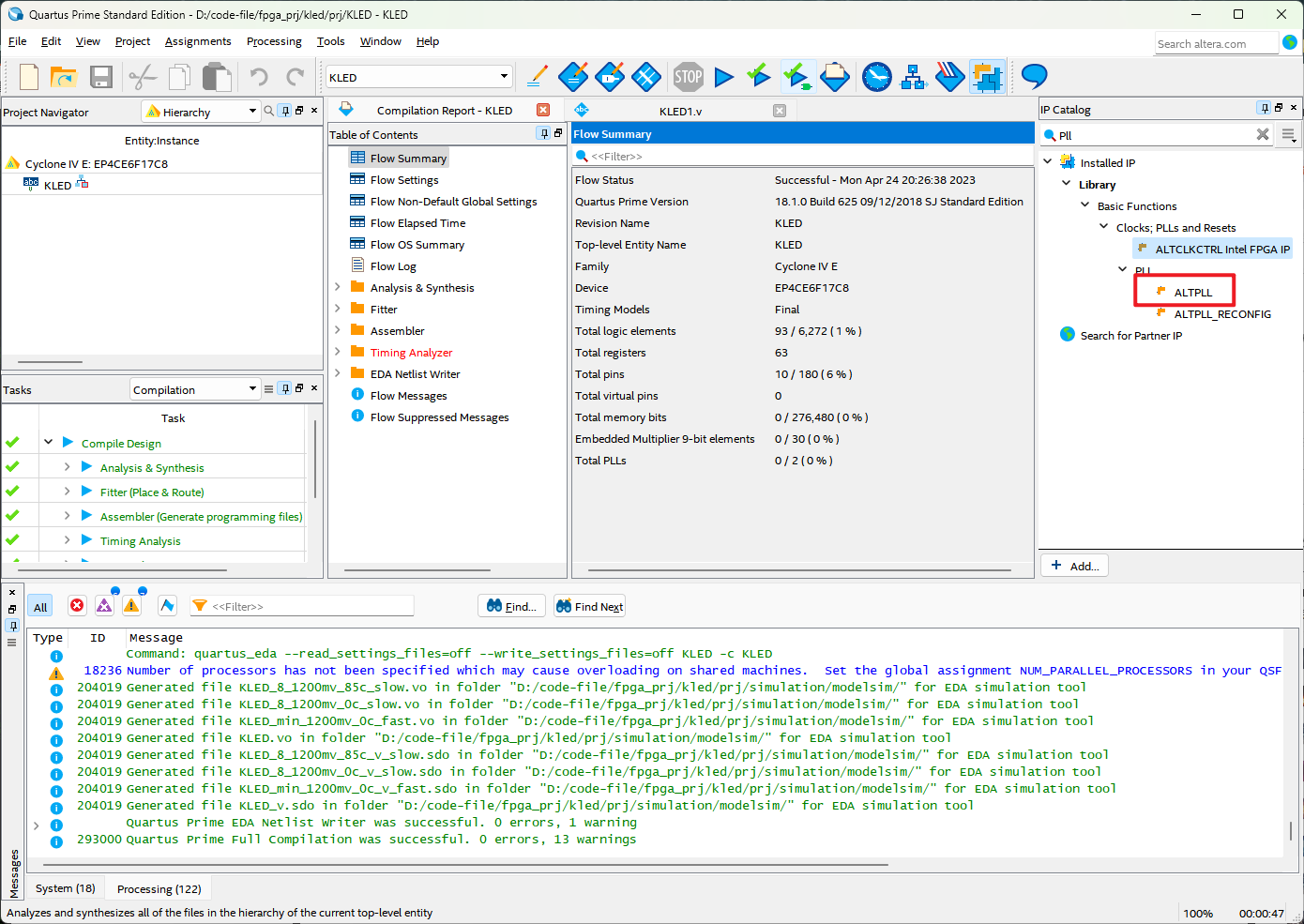The height and width of the screenshot is (924, 1304).
Task: Show critical warning messages filter icon
Action: (104, 606)
